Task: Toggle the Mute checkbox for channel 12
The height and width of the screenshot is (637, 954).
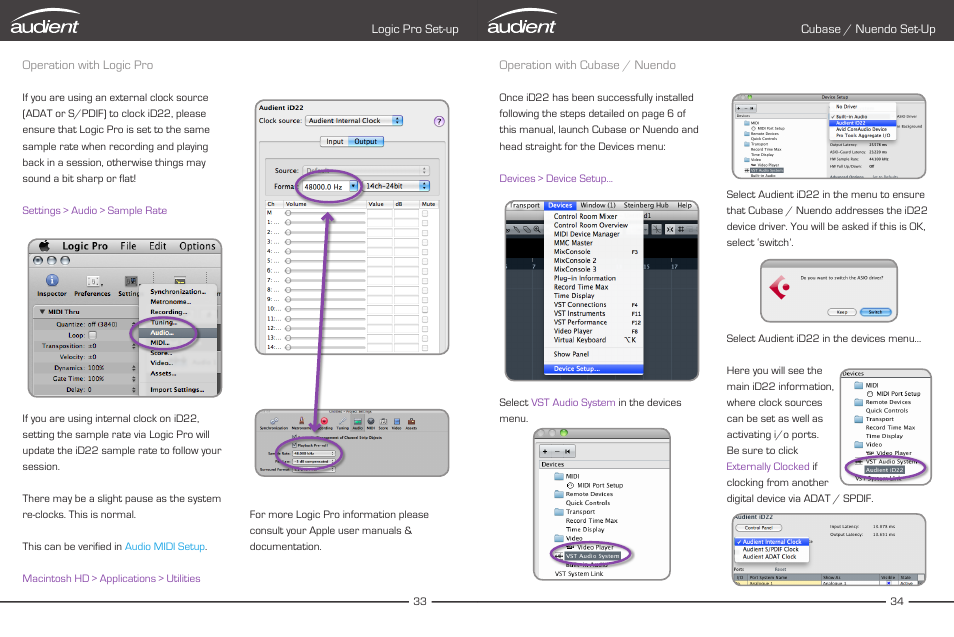Action: 425,328
